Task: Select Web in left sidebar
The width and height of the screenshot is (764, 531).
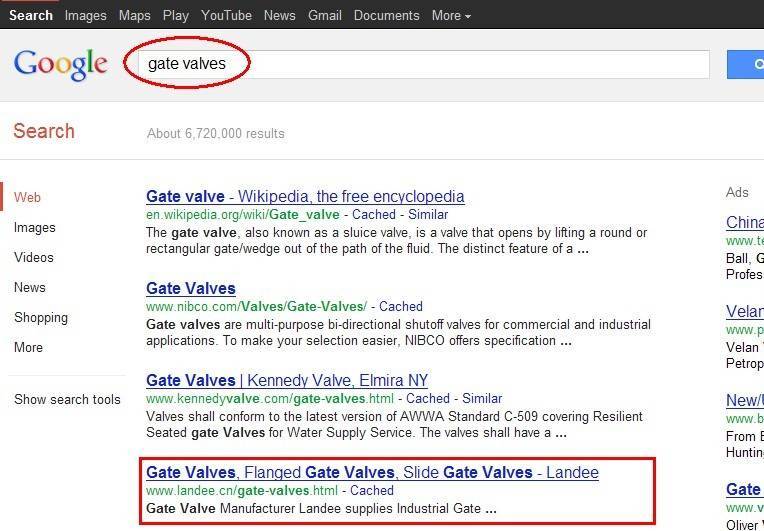Action: tap(27, 197)
